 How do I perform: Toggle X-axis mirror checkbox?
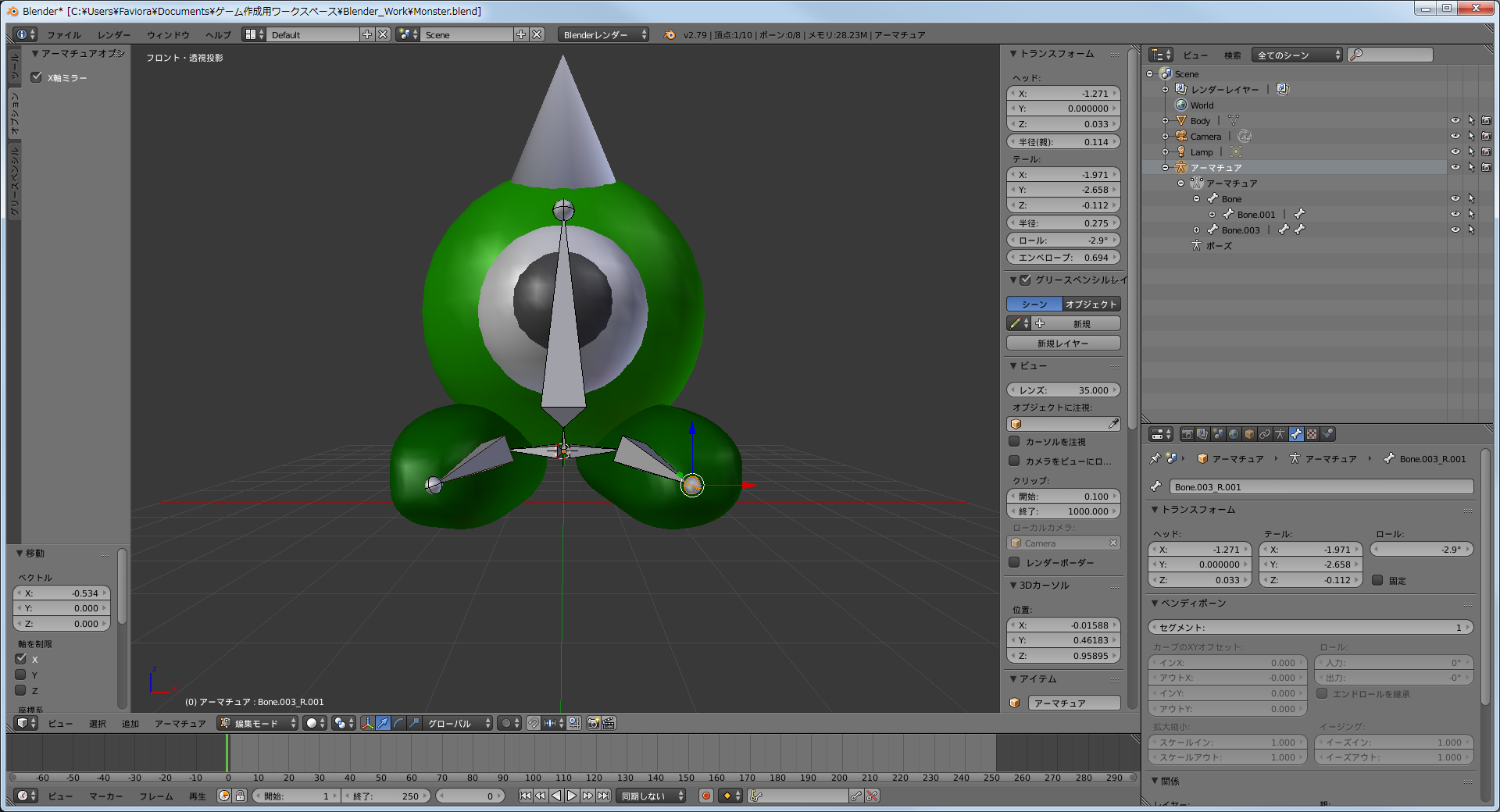point(36,77)
